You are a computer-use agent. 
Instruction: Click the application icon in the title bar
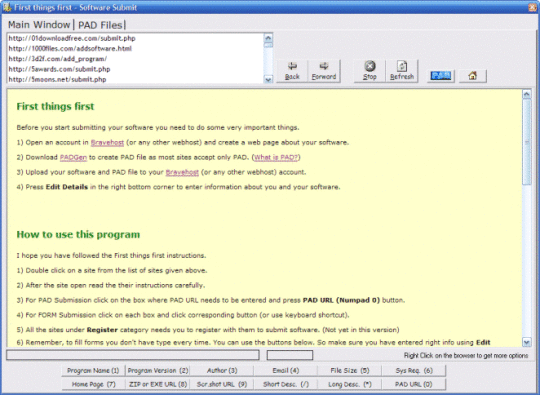(x=7, y=7)
